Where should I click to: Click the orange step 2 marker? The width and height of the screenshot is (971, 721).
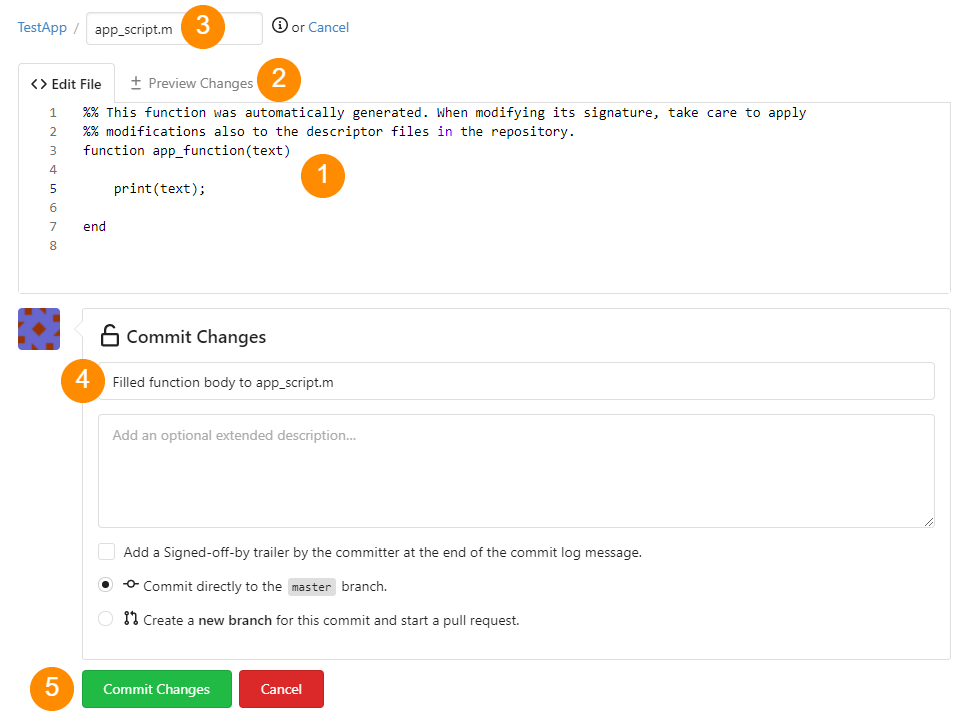tap(279, 79)
